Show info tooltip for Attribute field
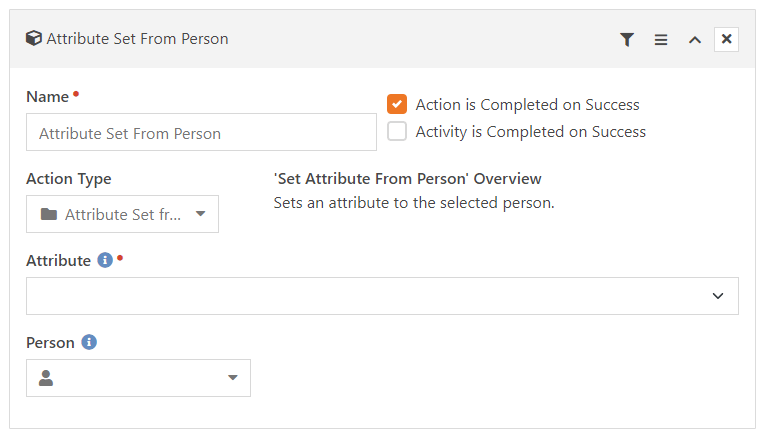The height and width of the screenshot is (440, 763). 105,260
